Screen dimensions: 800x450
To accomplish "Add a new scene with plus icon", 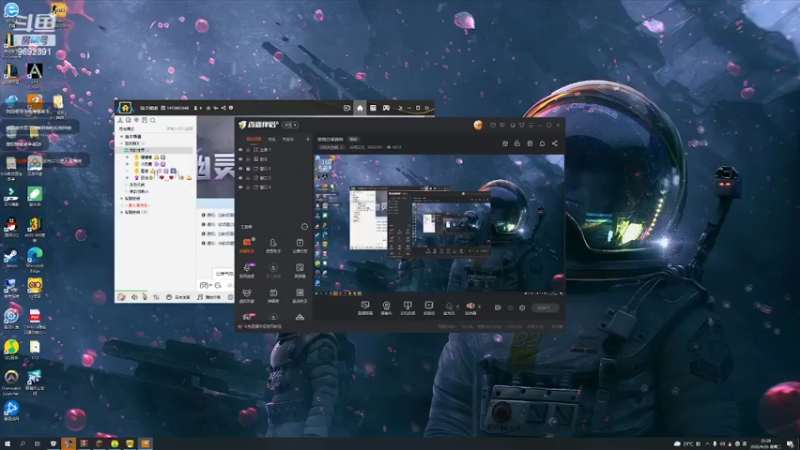I will click(x=307, y=139).
